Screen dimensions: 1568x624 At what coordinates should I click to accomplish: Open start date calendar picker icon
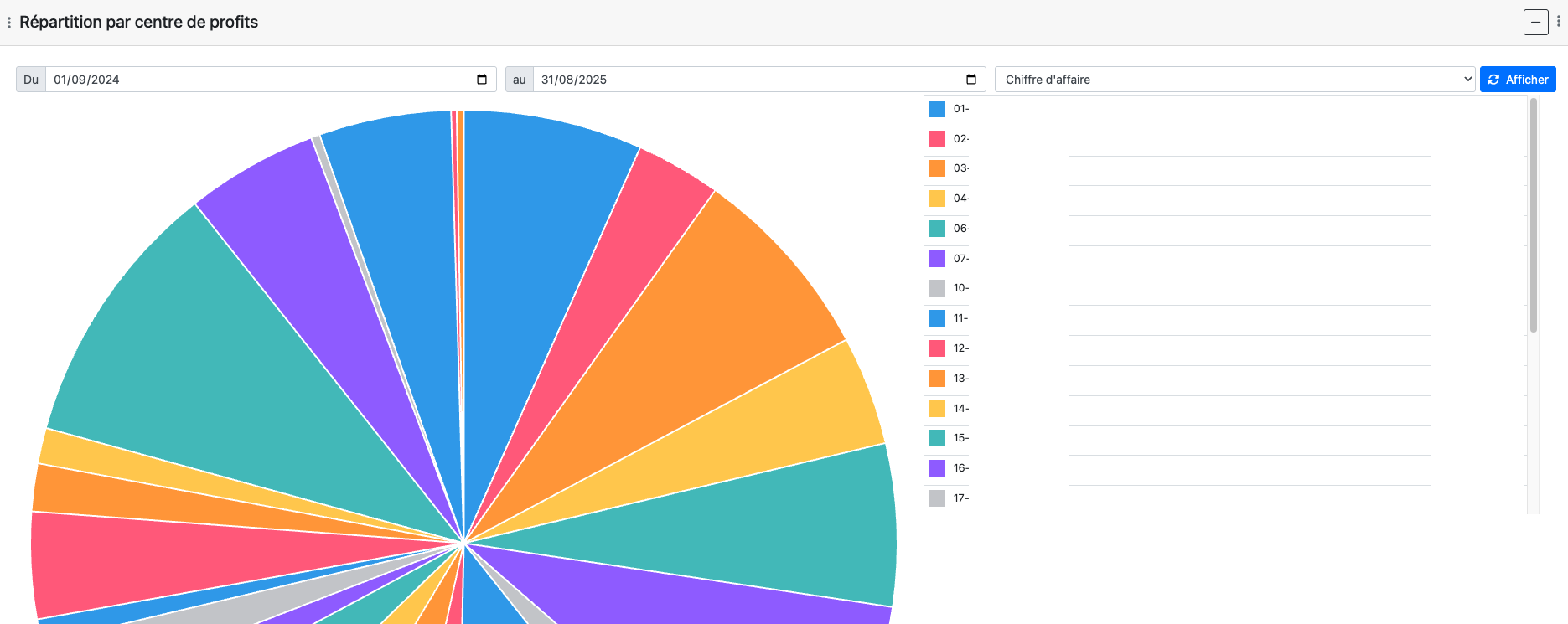point(482,80)
